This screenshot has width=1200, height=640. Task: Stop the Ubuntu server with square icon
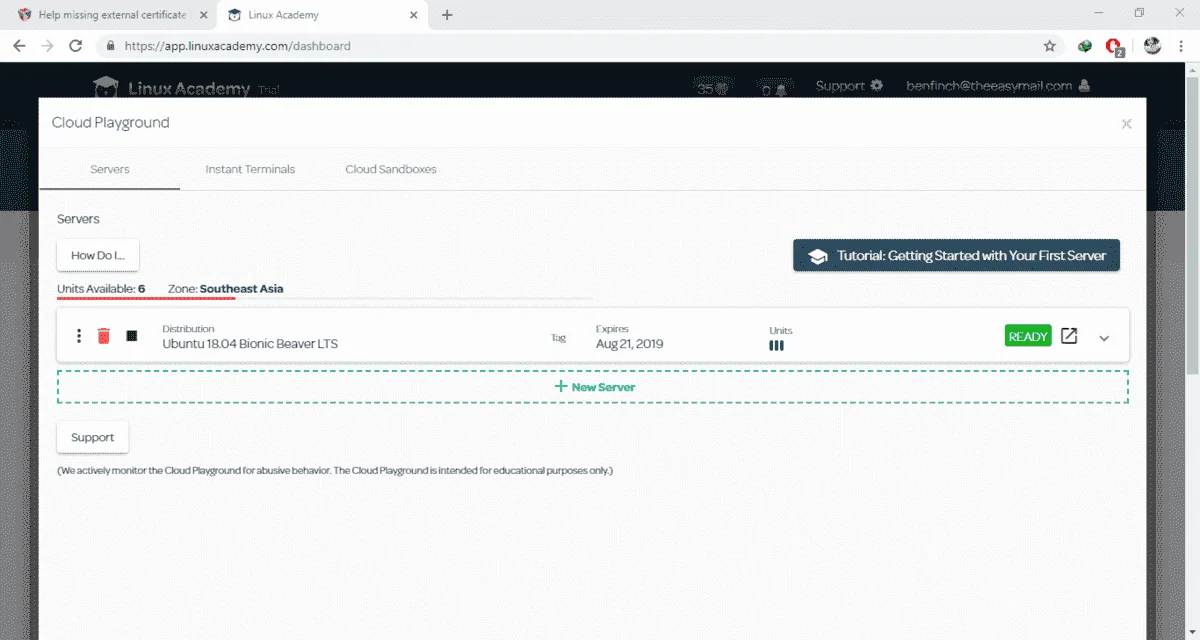tap(132, 336)
